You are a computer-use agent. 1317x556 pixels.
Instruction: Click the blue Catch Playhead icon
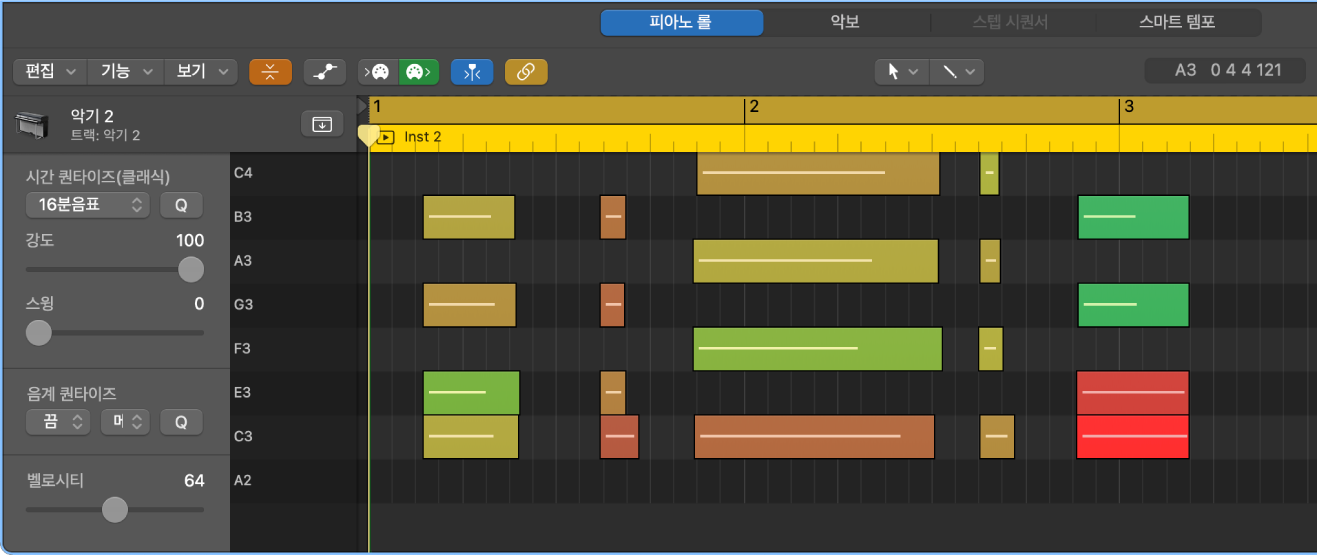[x=472, y=72]
